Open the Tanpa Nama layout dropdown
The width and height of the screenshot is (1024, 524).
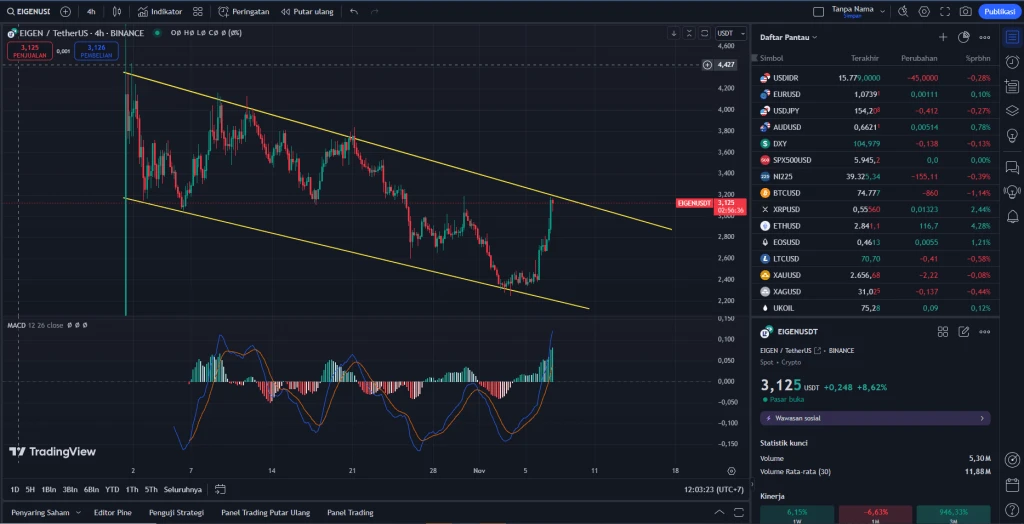[x=858, y=12]
